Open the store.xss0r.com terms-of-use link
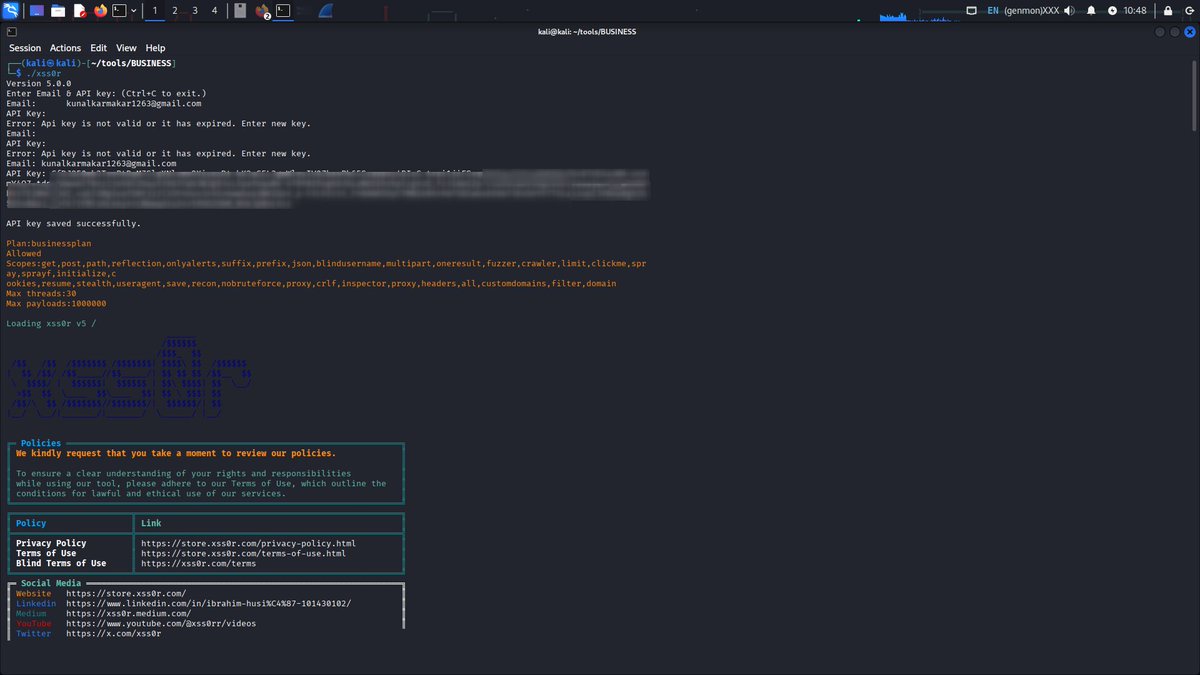Image resolution: width=1200 pixels, height=675 pixels. pyautogui.click(x=243, y=553)
